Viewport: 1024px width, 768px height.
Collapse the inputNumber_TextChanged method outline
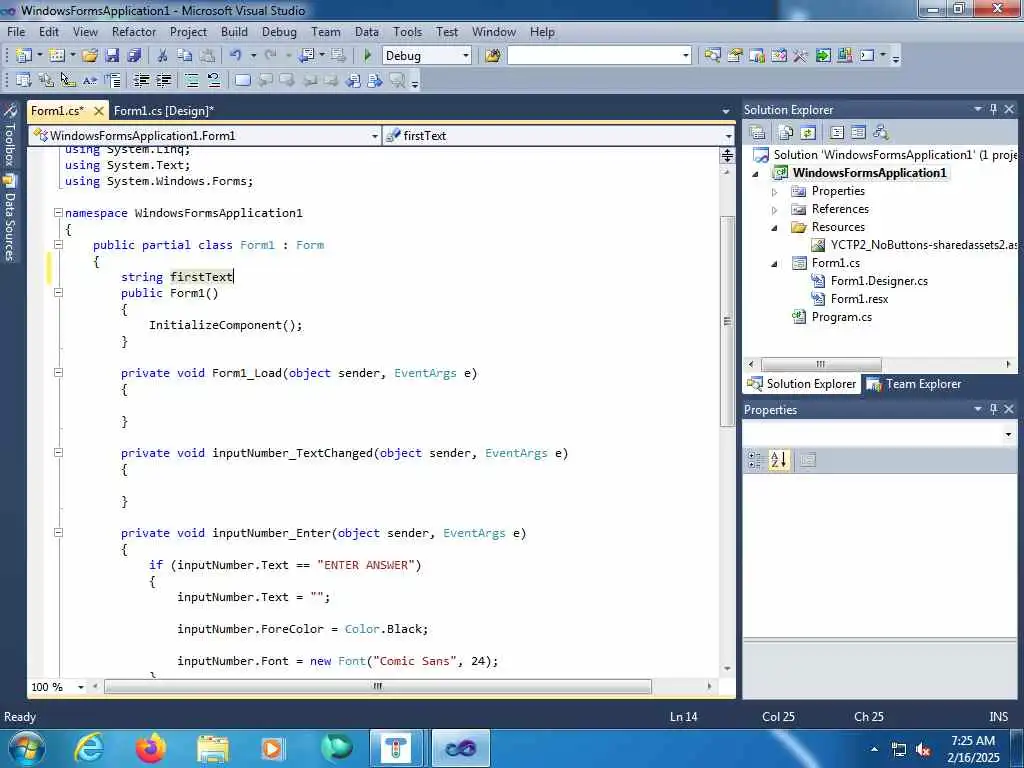tap(58, 453)
